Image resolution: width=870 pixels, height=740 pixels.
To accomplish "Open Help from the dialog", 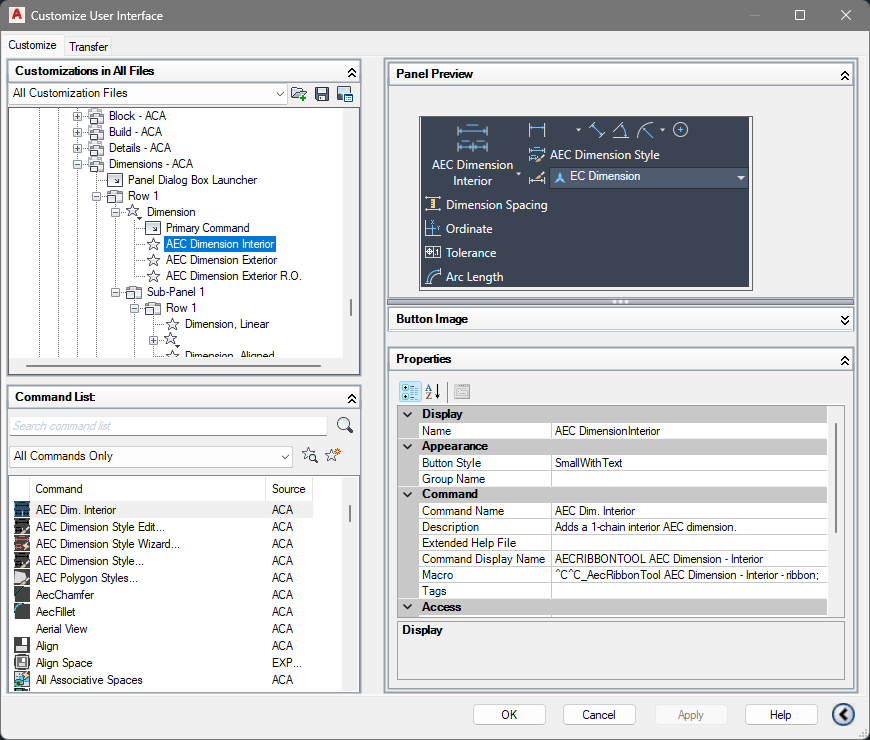I will (x=780, y=714).
